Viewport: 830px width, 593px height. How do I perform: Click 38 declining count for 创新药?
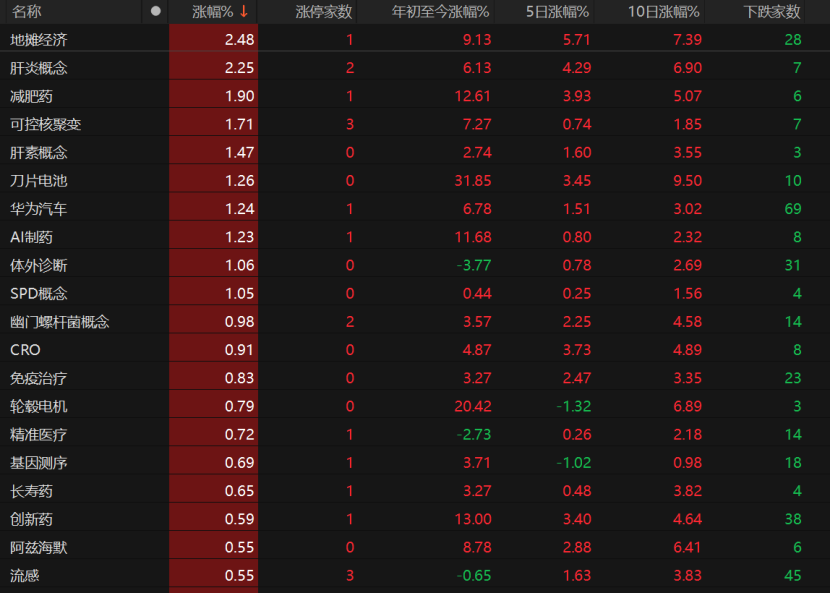(792, 519)
